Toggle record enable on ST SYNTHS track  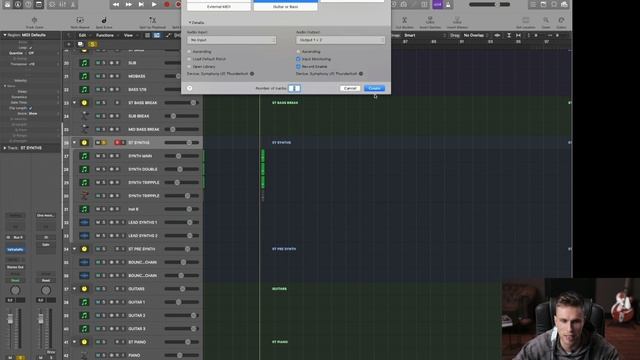point(117,142)
